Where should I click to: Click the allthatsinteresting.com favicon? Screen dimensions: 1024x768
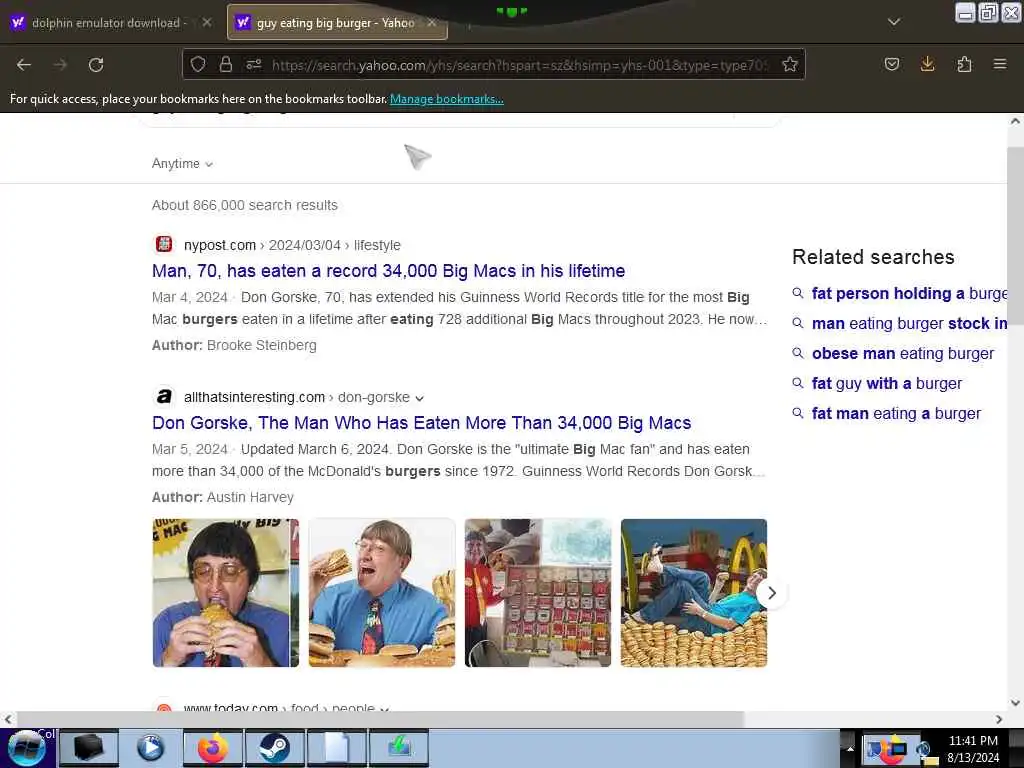(x=164, y=396)
